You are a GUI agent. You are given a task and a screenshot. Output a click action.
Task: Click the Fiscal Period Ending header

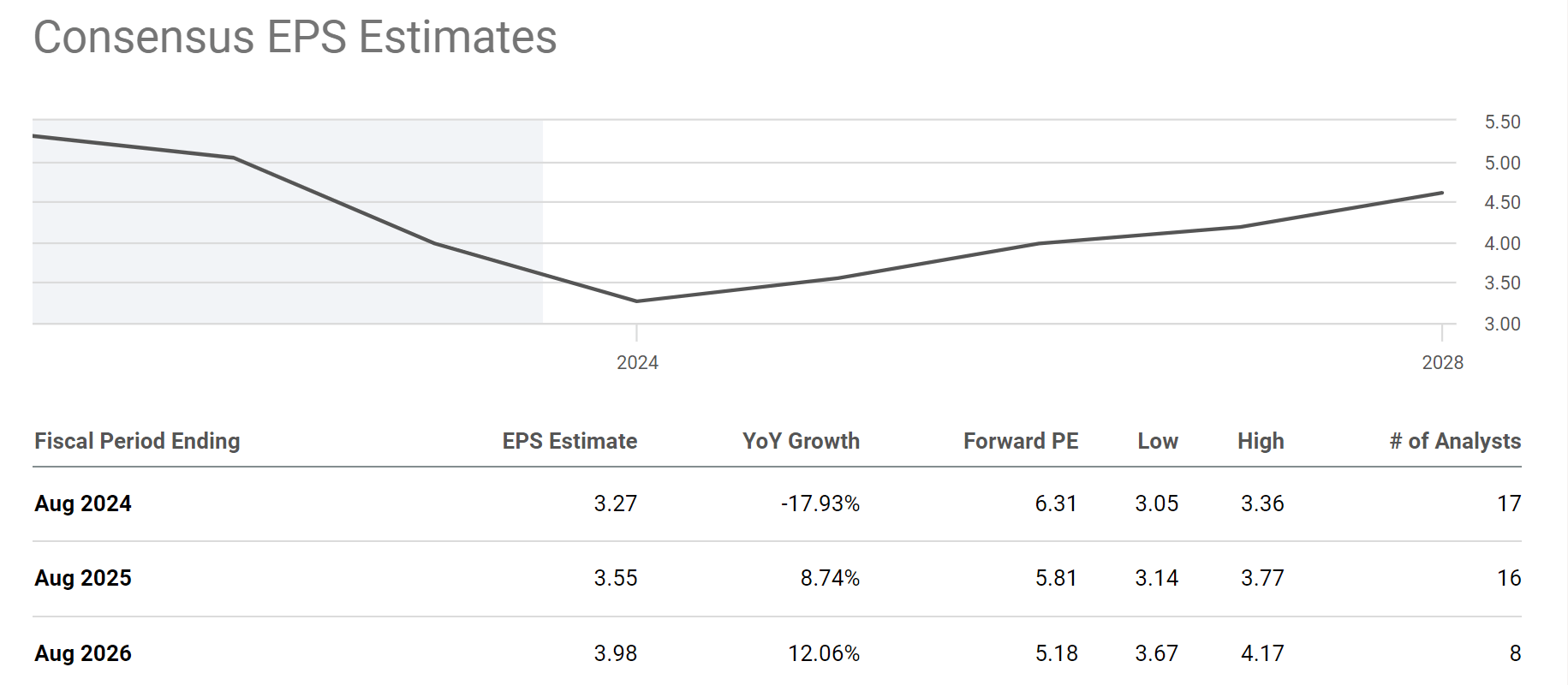tap(137, 441)
